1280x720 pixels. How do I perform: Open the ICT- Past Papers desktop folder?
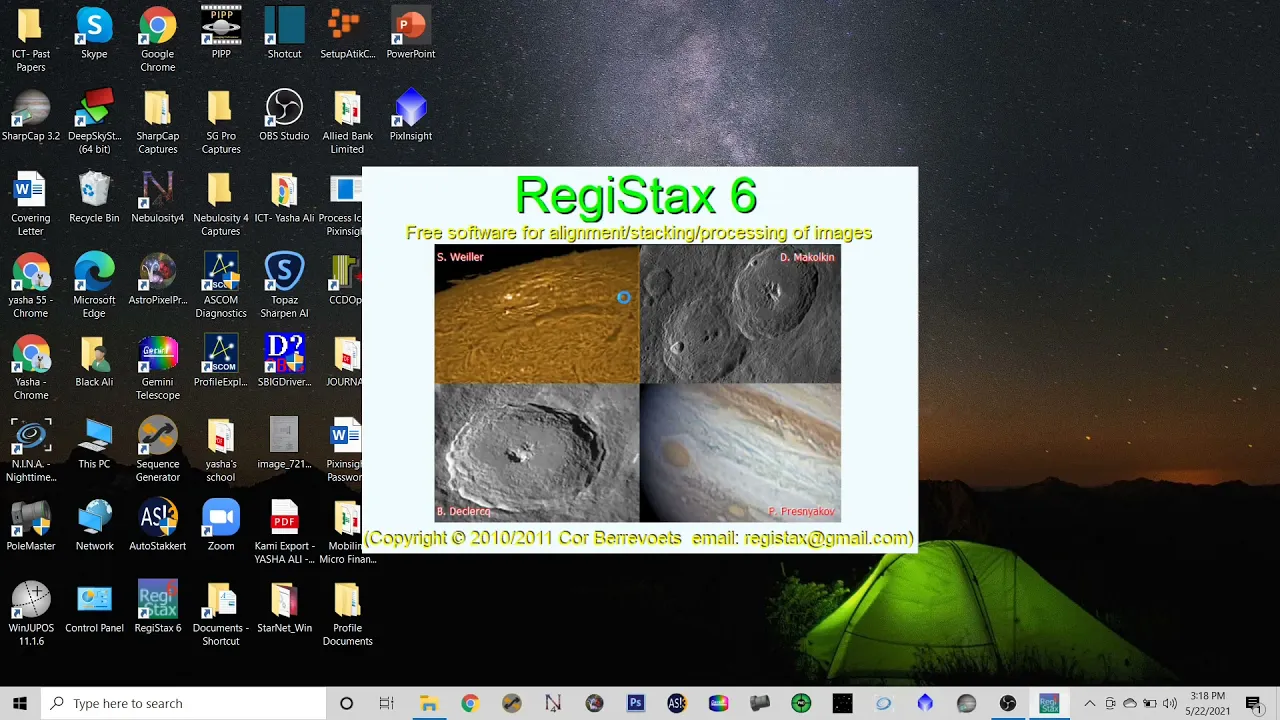tap(31, 39)
